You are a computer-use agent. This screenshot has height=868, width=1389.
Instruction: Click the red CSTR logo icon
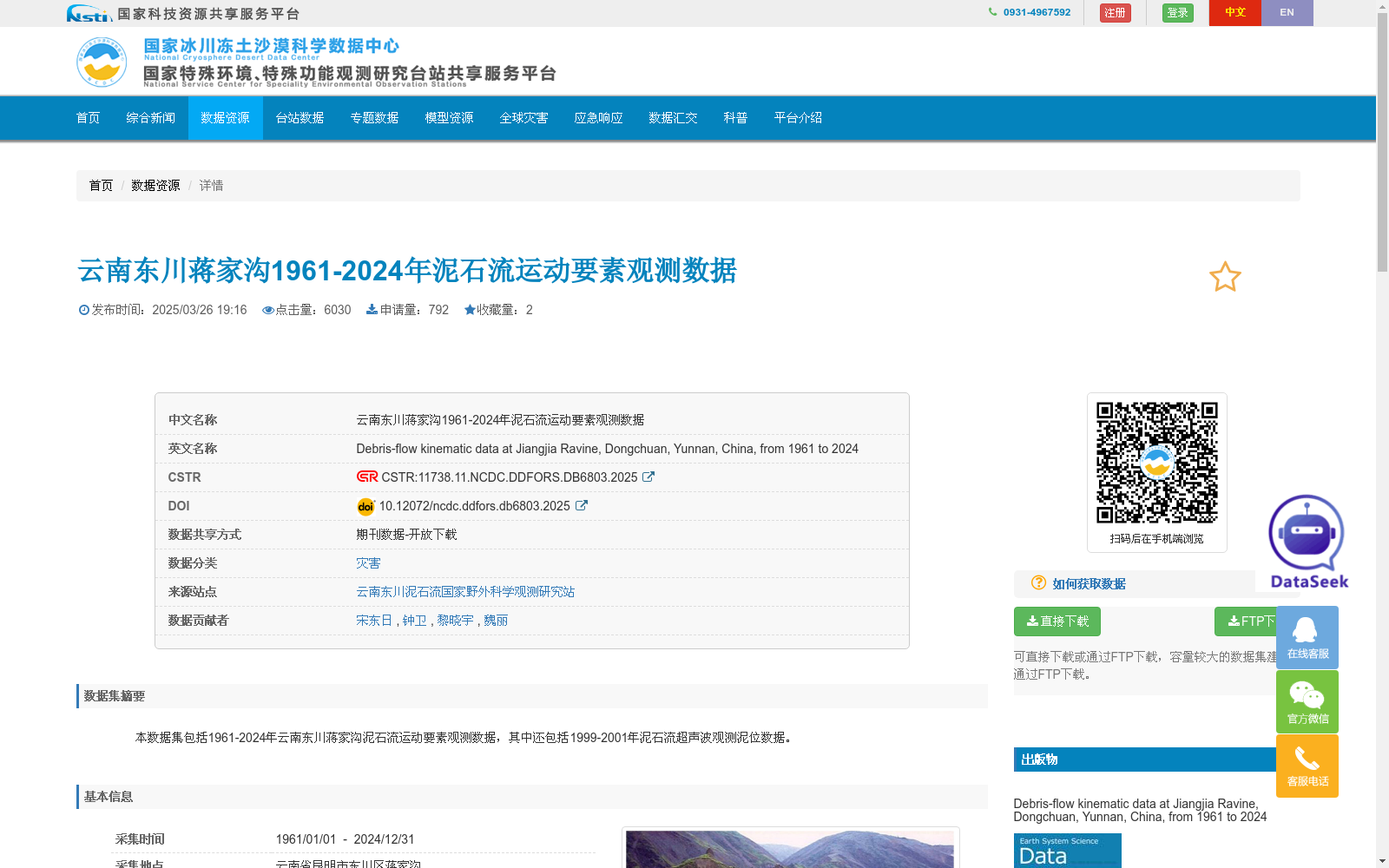(367, 477)
